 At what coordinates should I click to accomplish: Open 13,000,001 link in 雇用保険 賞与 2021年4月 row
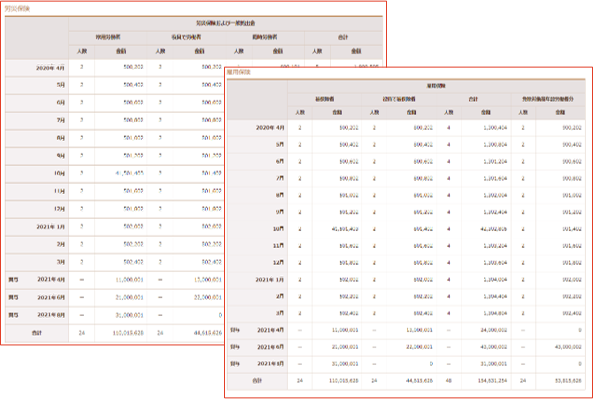point(419,330)
